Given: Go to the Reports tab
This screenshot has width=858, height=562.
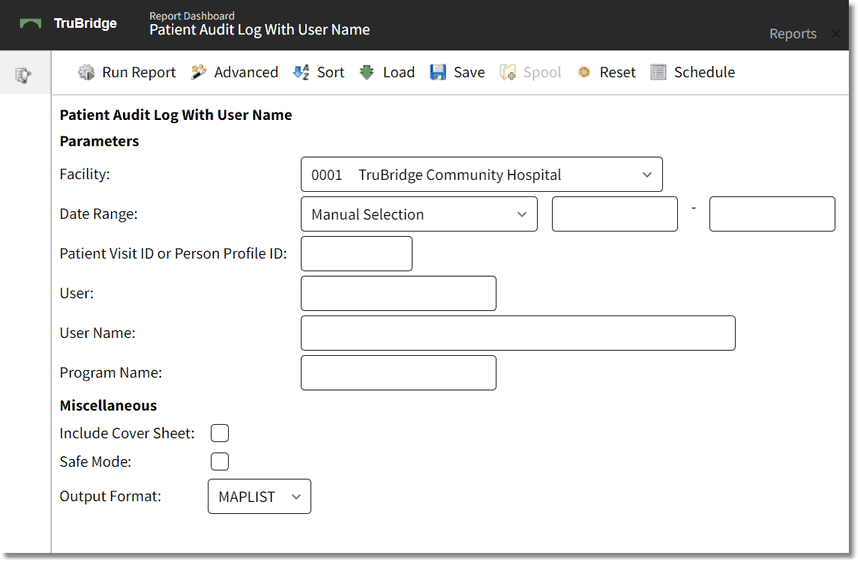Looking at the screenshot, I should tap(793, 33).
